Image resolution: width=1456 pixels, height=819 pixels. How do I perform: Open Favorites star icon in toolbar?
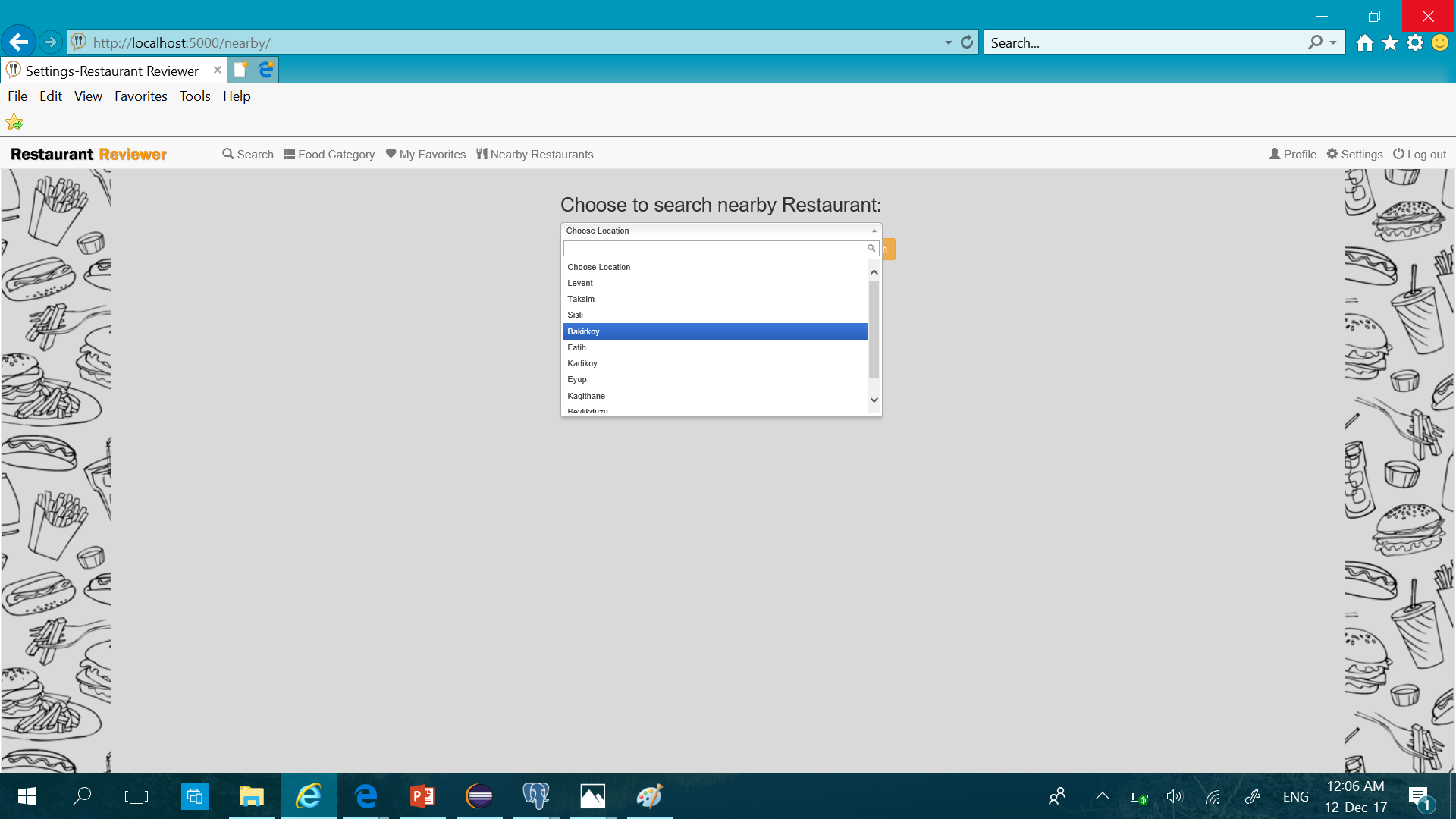pos(1390,42)
